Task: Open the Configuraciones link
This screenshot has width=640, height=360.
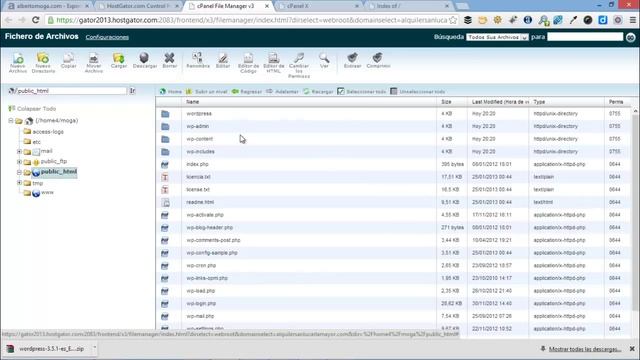Action: [107, 37]
